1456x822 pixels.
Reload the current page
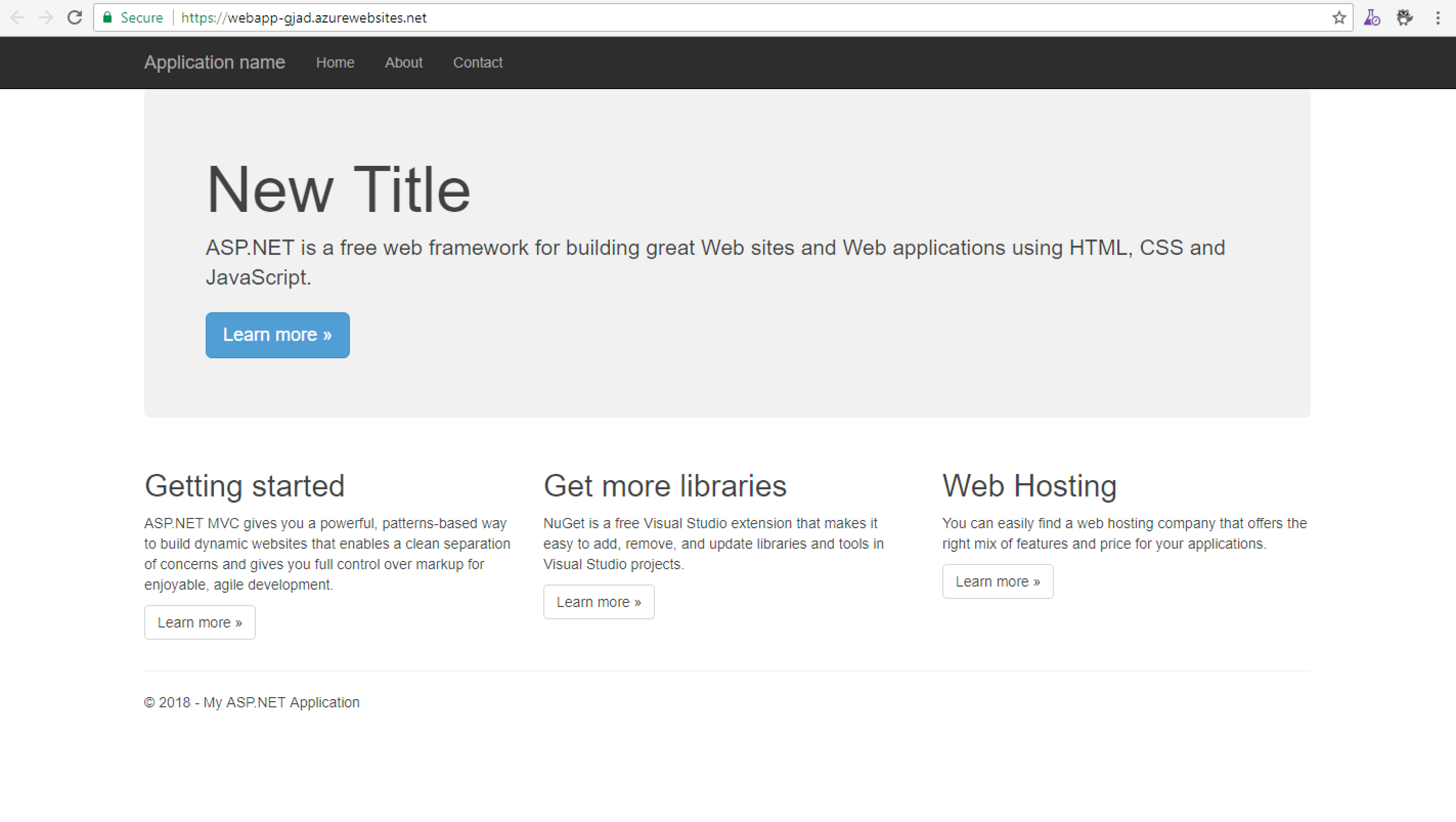point(75,17)
